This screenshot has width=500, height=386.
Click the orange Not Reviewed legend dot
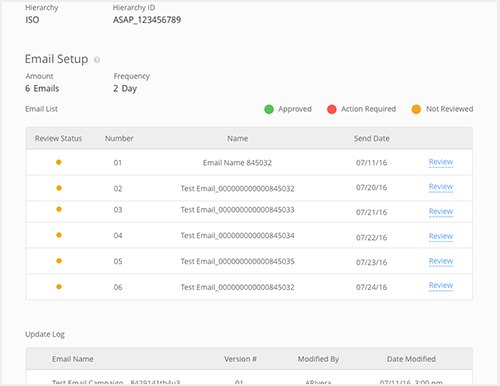(416, 109)
